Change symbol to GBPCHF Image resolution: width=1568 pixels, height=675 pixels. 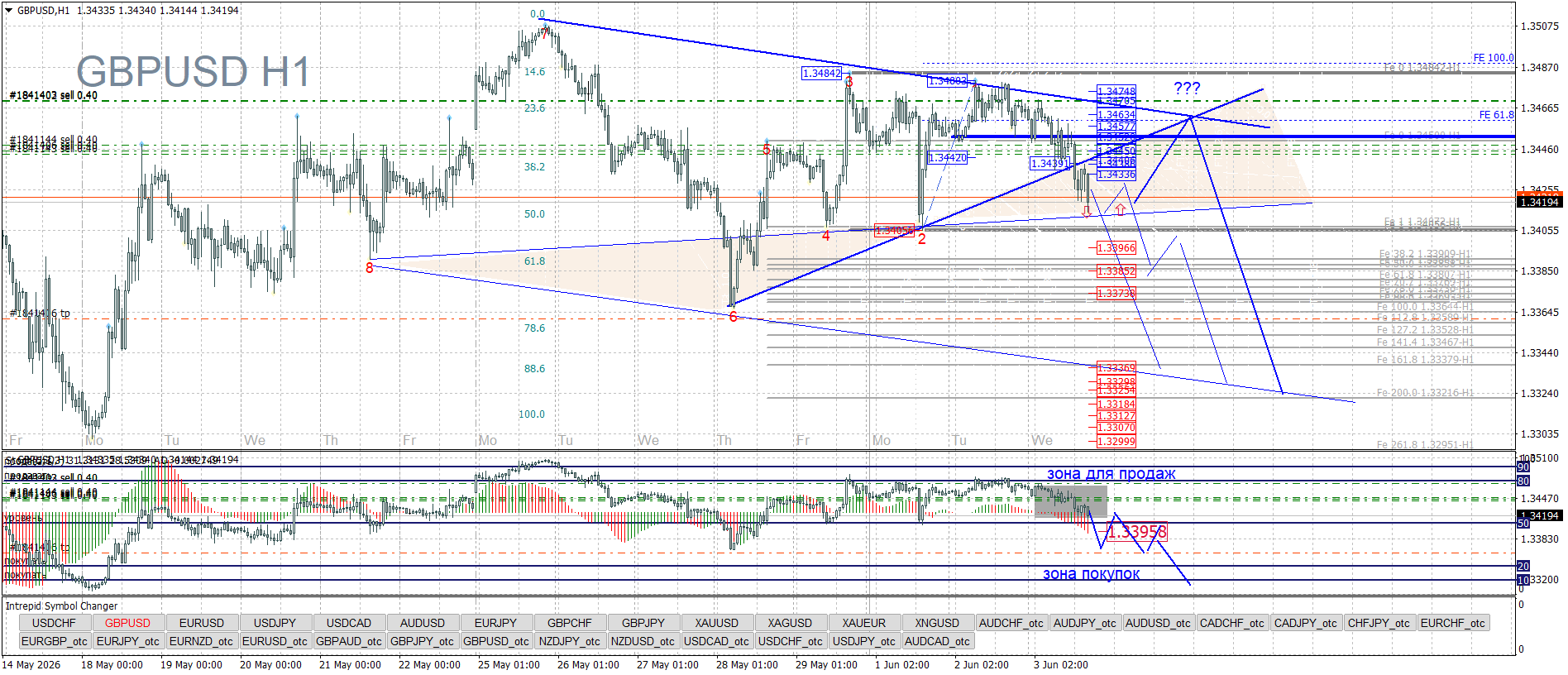tap(570, 623)
